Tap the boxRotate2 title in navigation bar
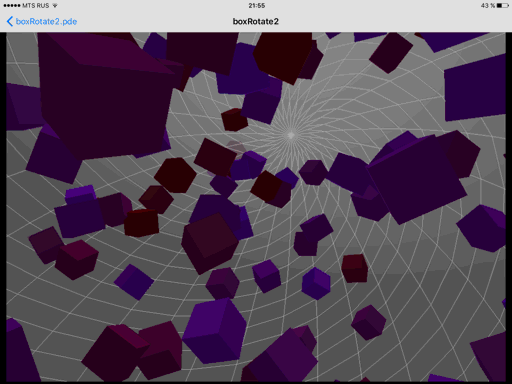Screen dimensions: 512x384 [x=256, y=21]
